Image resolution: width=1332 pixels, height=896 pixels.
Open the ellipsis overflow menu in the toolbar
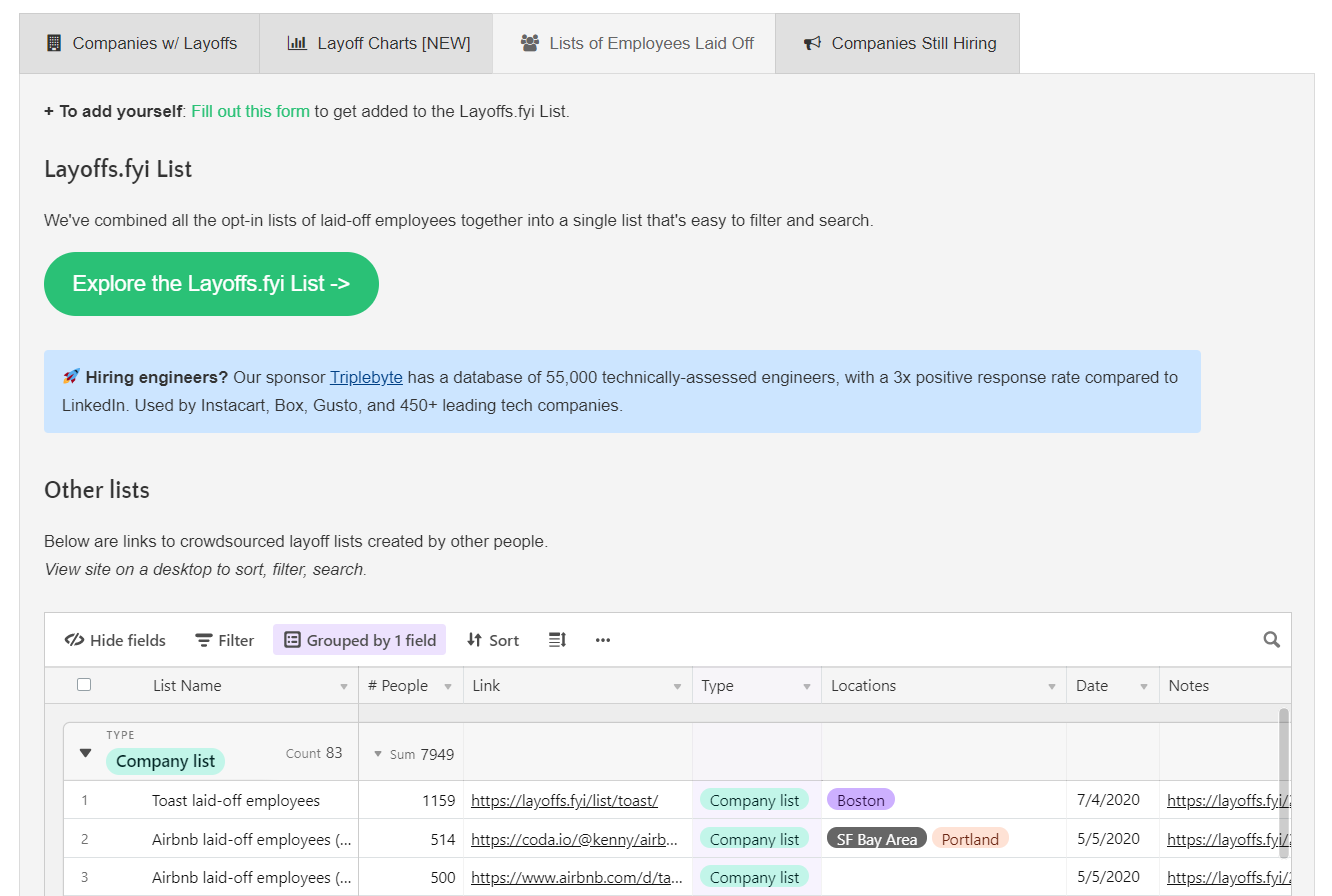click(602, 640)
